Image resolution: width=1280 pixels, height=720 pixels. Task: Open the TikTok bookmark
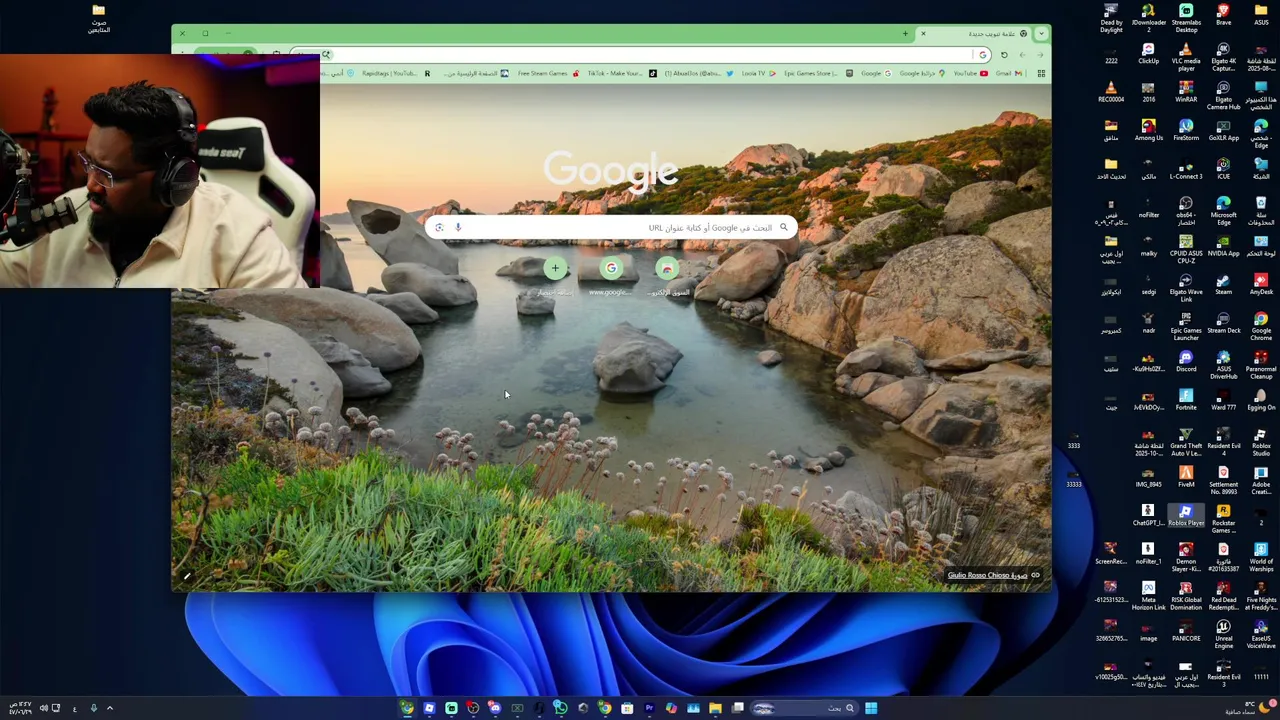pyautogui.click(x=621, y=73)
